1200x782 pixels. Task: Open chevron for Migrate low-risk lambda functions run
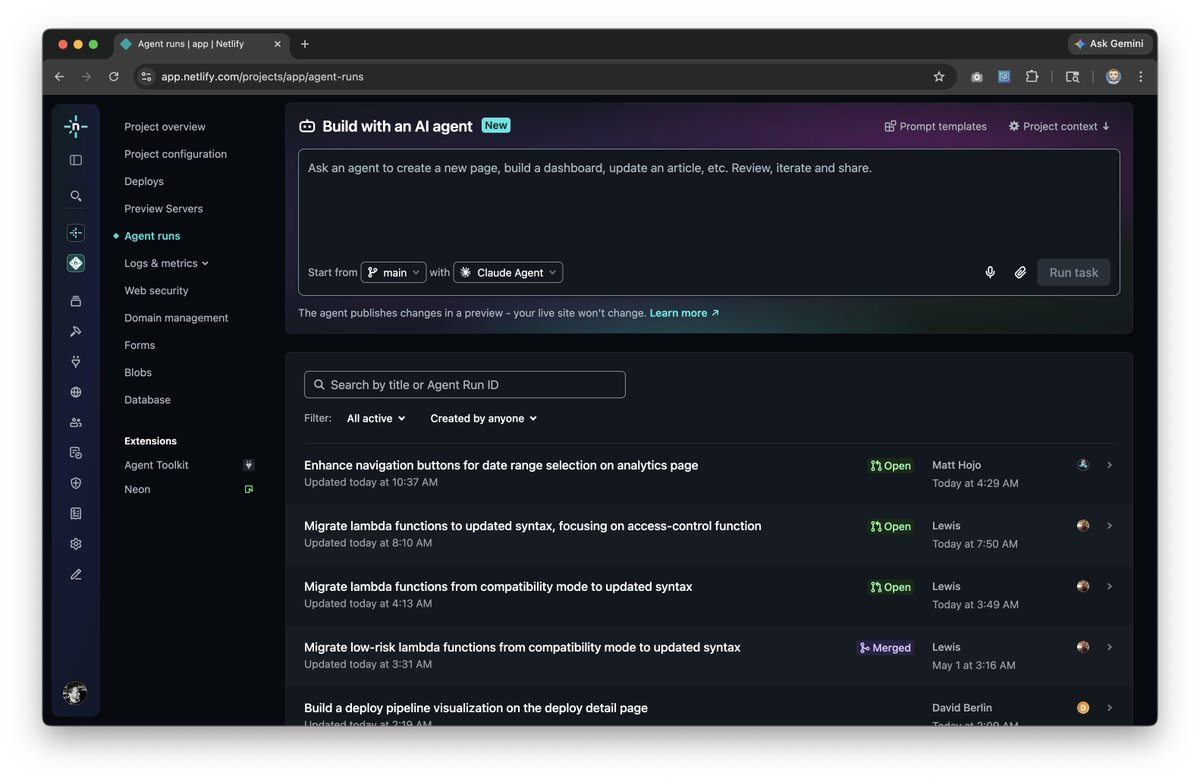[x=1110, y=647]
